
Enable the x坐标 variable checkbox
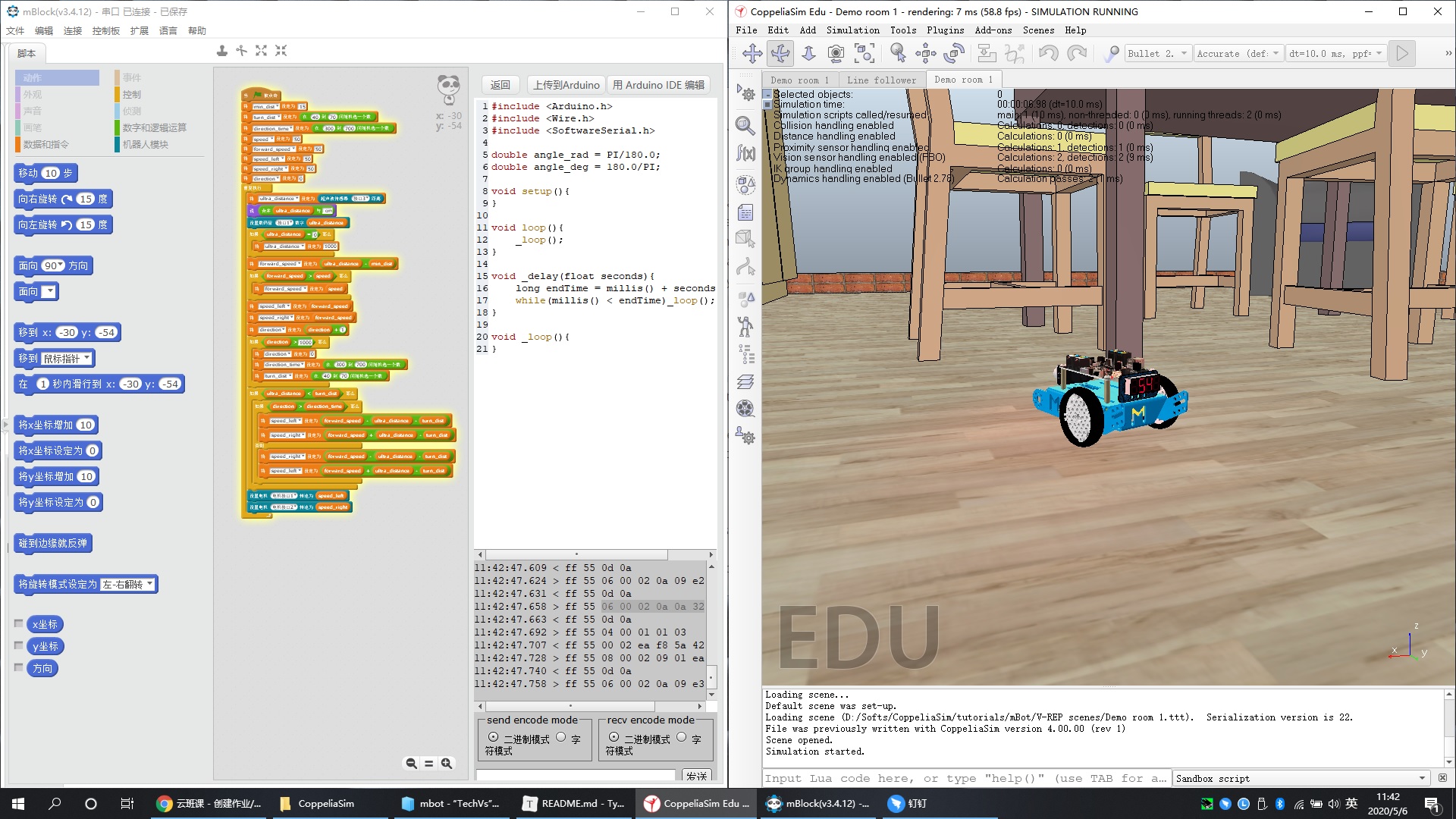tap(19, 623)
